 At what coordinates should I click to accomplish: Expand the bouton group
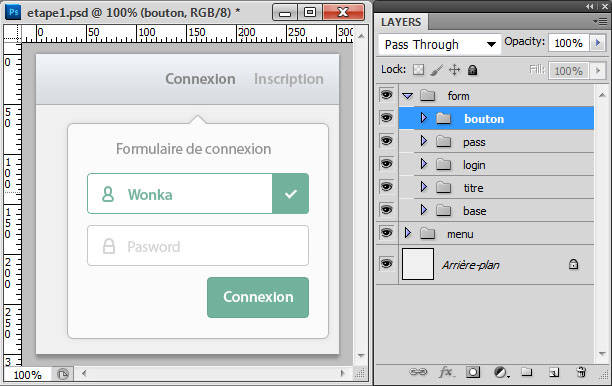[x=423, y=118]
